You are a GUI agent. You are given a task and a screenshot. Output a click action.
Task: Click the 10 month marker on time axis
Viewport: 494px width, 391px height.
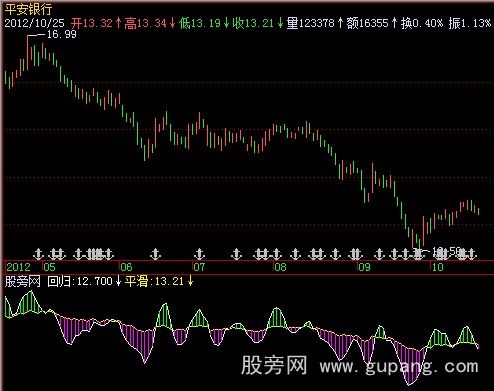point(438,267)
